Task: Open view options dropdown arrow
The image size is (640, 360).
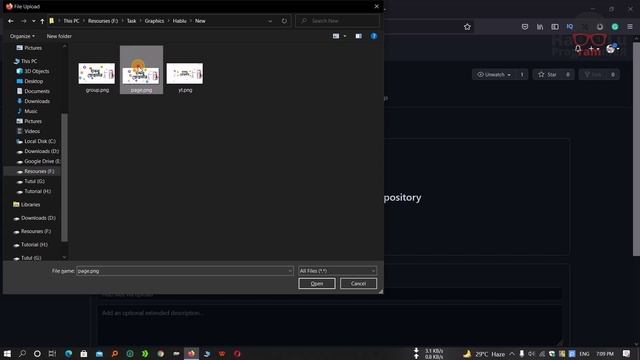Action: click(x=345, y=36)
